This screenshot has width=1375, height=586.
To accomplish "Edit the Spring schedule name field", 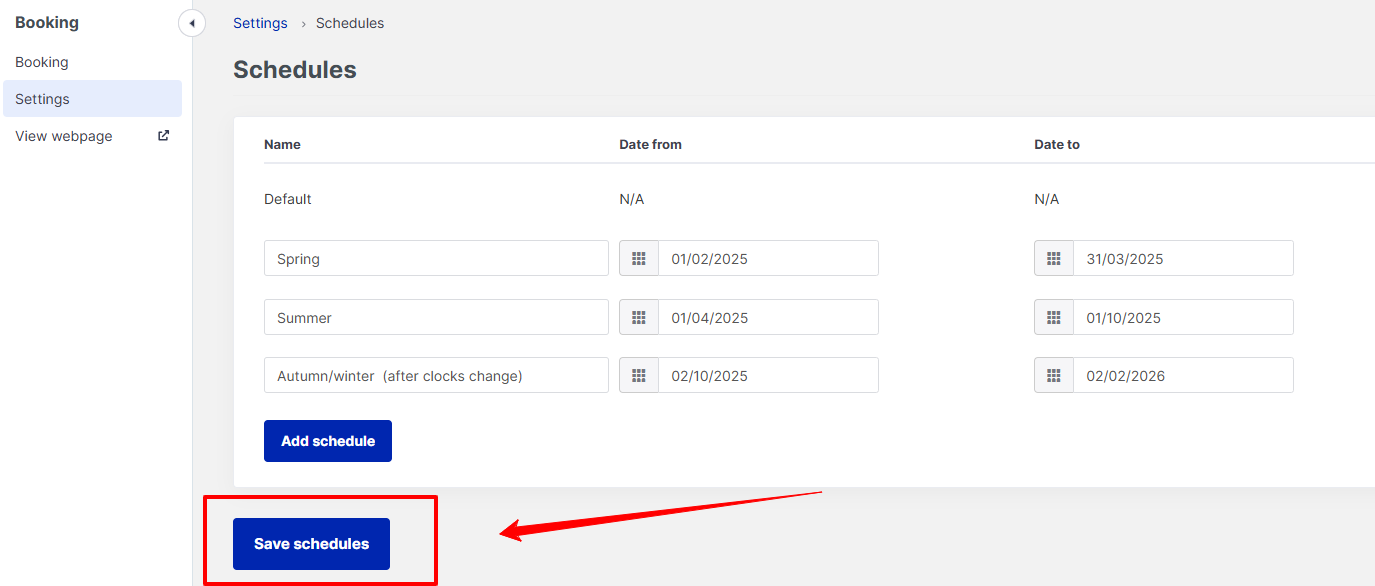I will tap(436, 258).
